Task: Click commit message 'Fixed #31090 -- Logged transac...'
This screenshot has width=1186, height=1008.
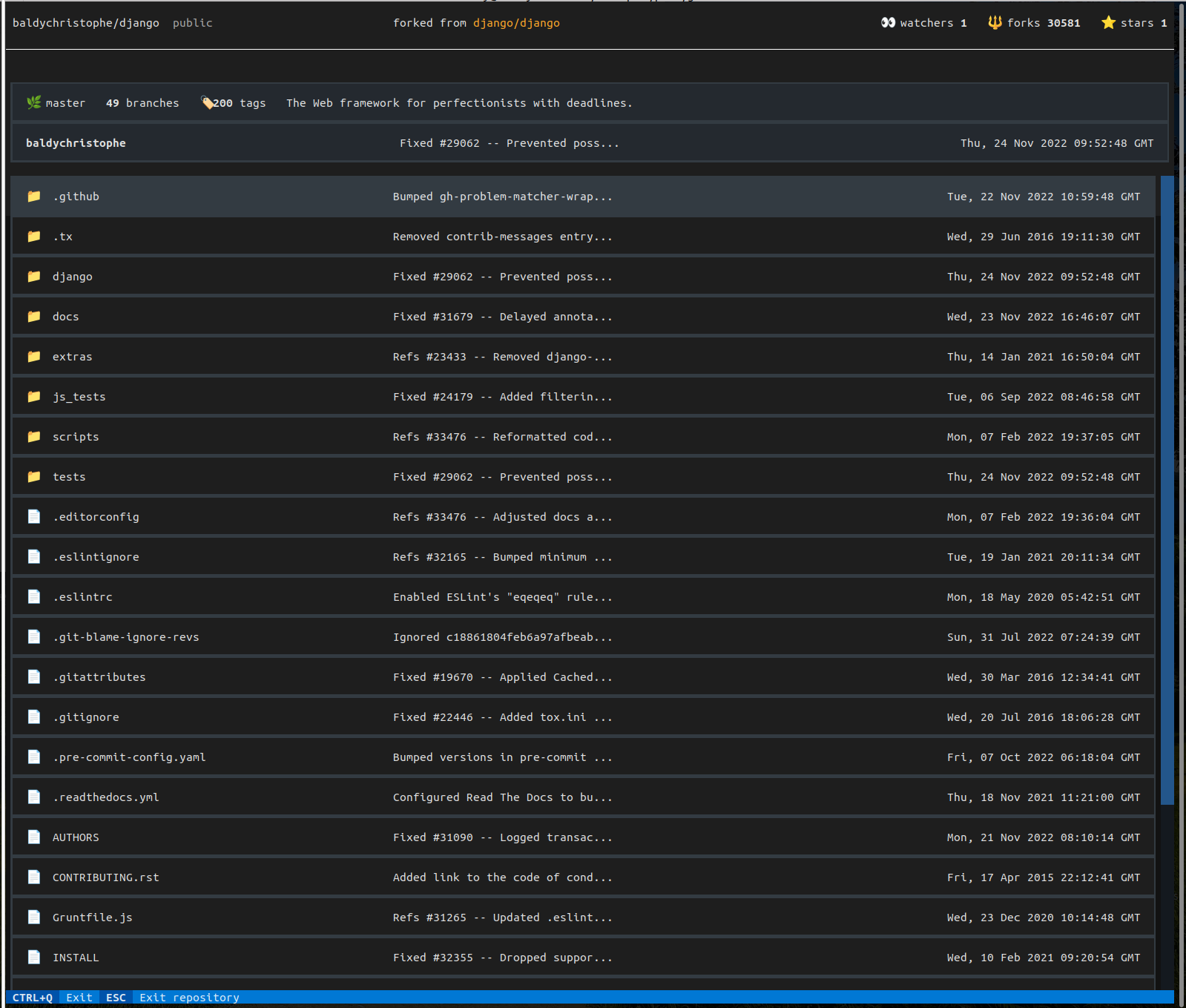Action: pyautogui.click(x=503, y=837)
